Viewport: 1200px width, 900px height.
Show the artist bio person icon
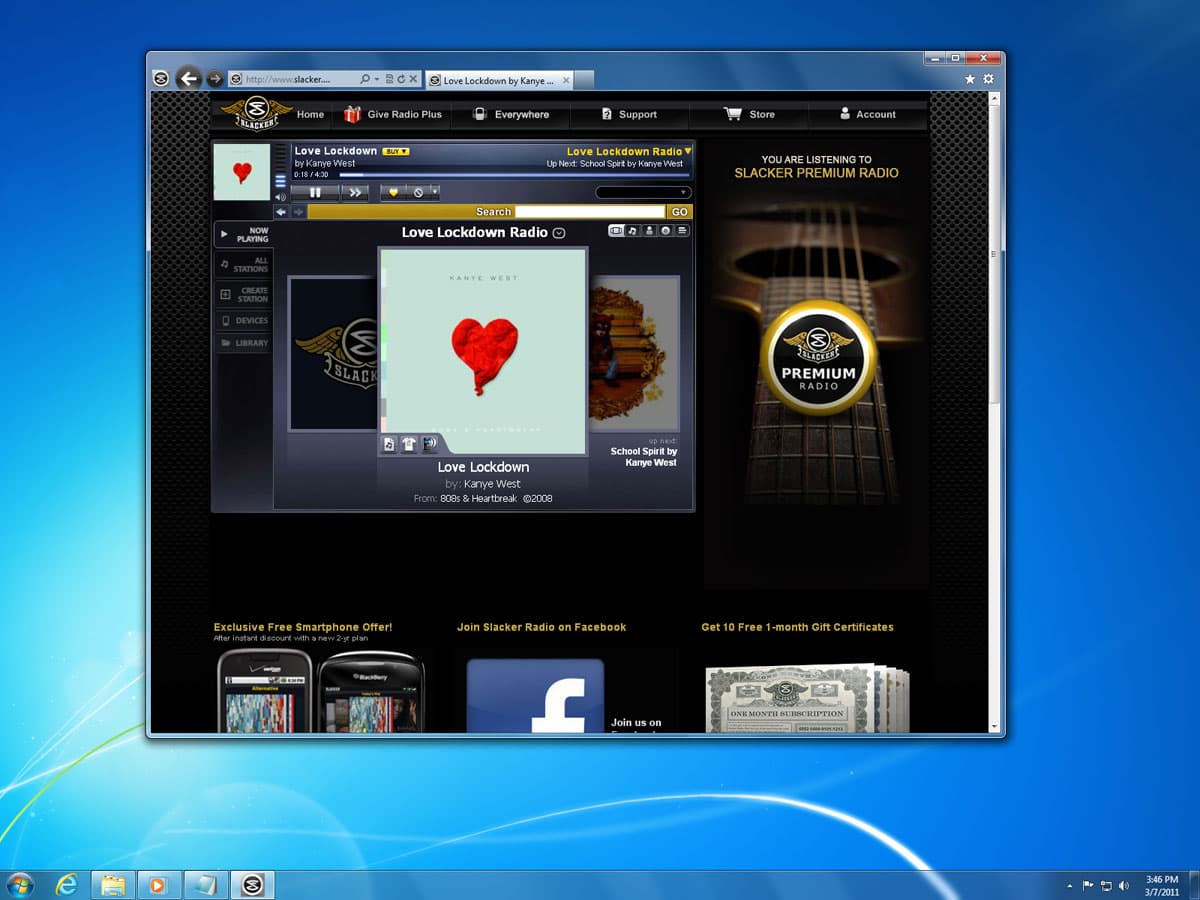click(x=649, y=231)
